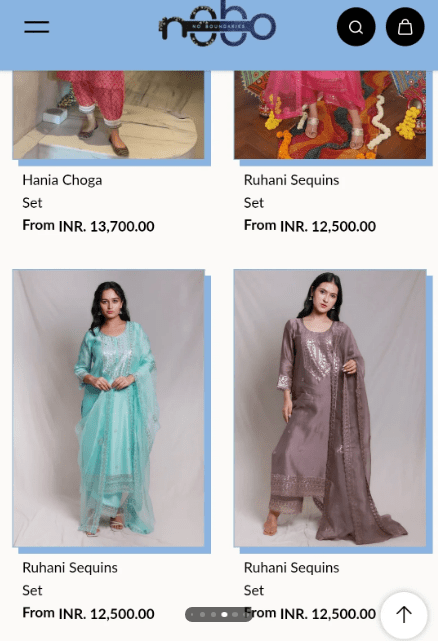Open Ruhani Sequins Set title under pink outfit
The height and width of the screenshot is (641, 438).
[x=291, y=191]
